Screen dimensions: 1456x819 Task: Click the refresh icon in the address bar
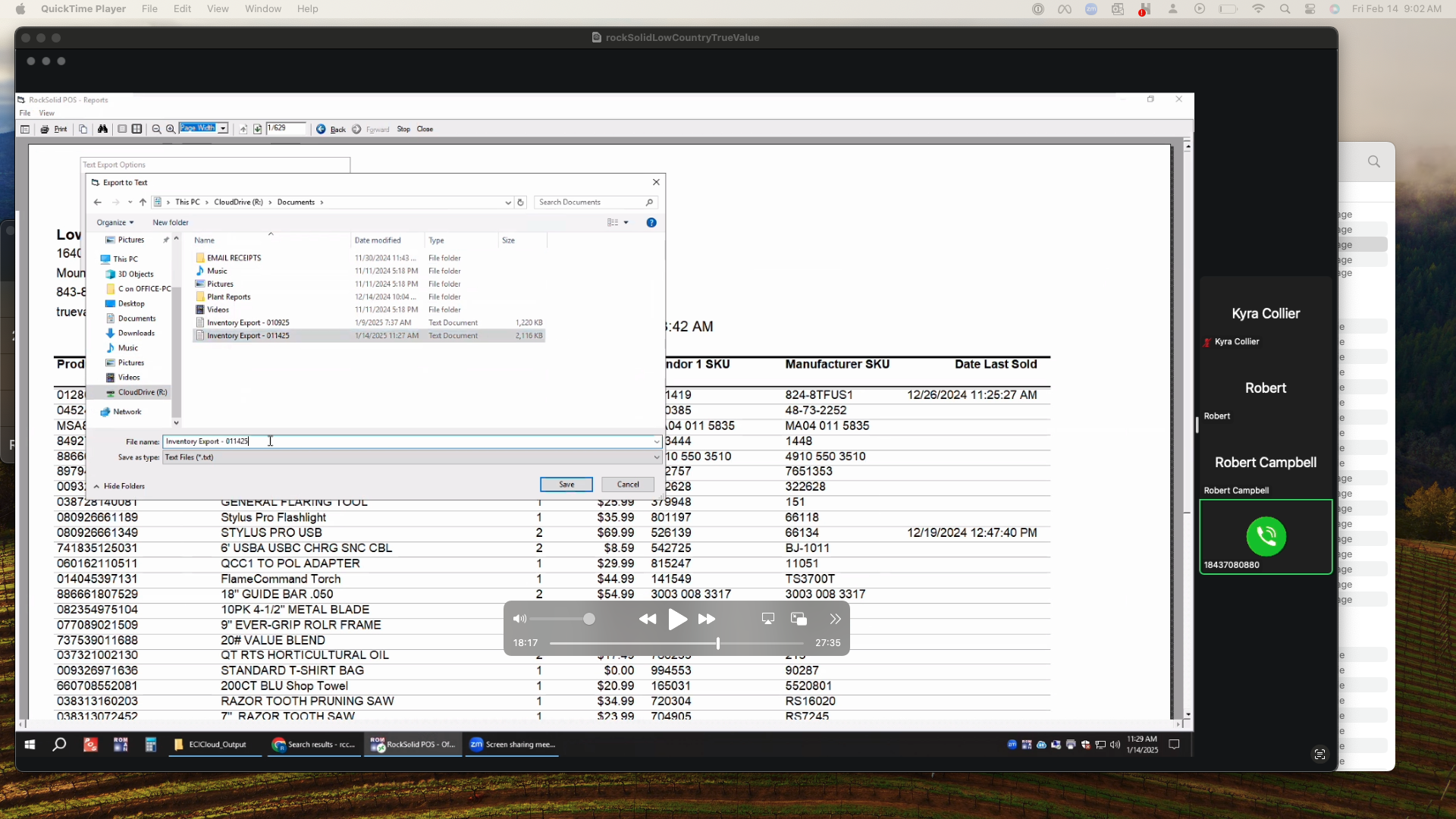520,202
